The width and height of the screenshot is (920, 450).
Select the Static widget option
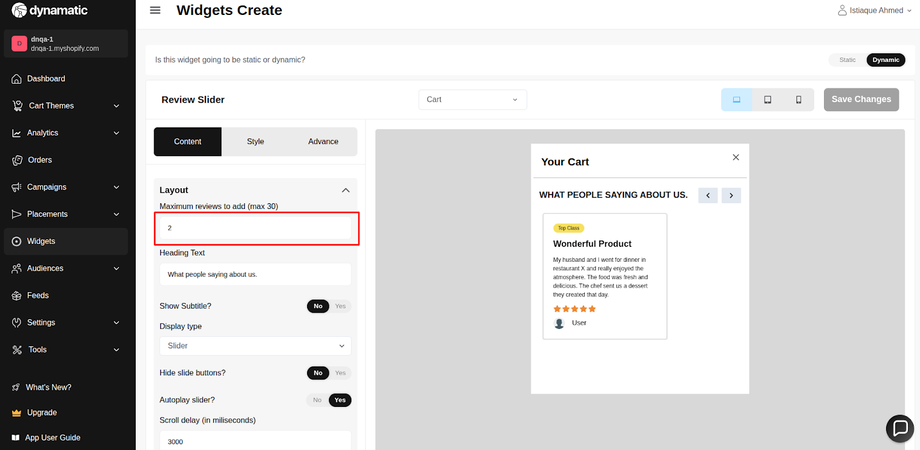(x=847, y=60)
